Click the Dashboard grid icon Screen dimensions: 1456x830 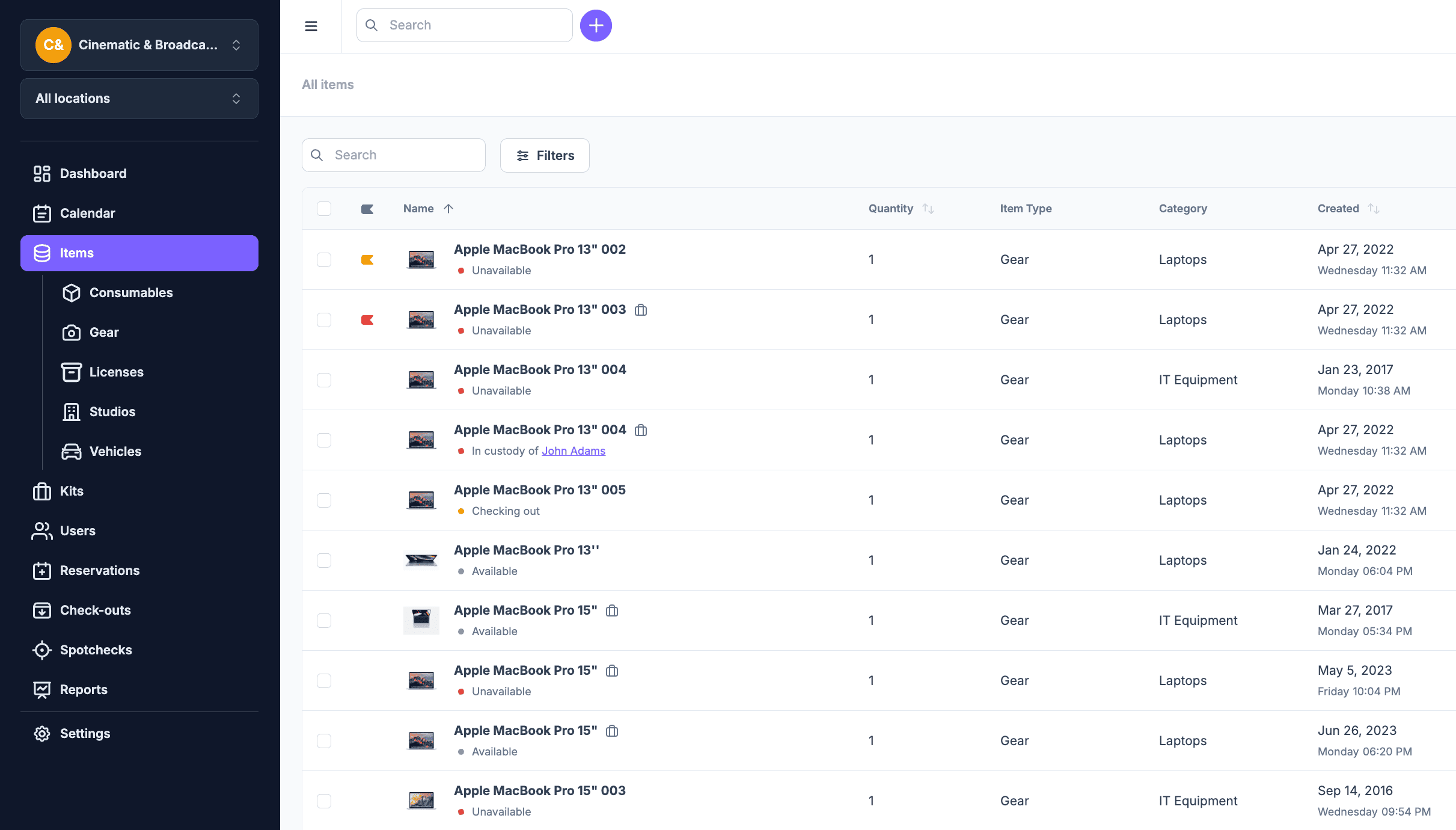click(x=42, y=174)
